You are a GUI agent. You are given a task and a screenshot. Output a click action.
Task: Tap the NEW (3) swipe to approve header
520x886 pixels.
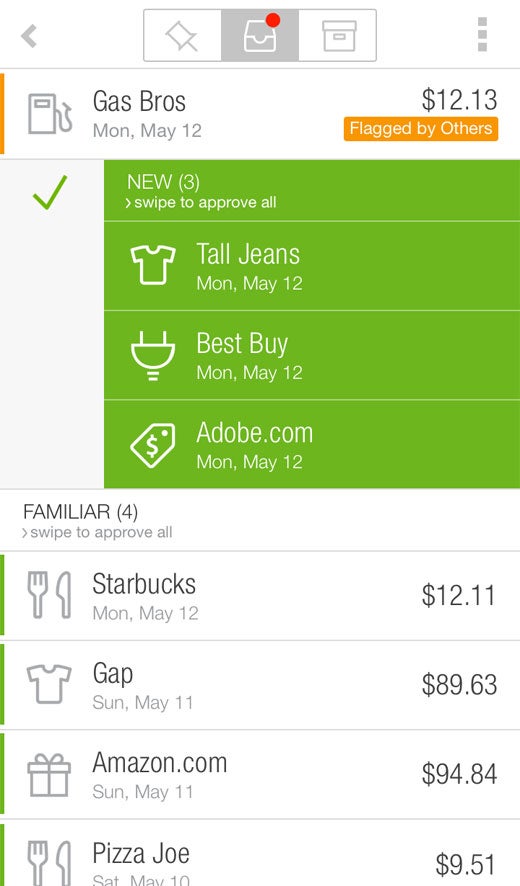tap(312, 190)
